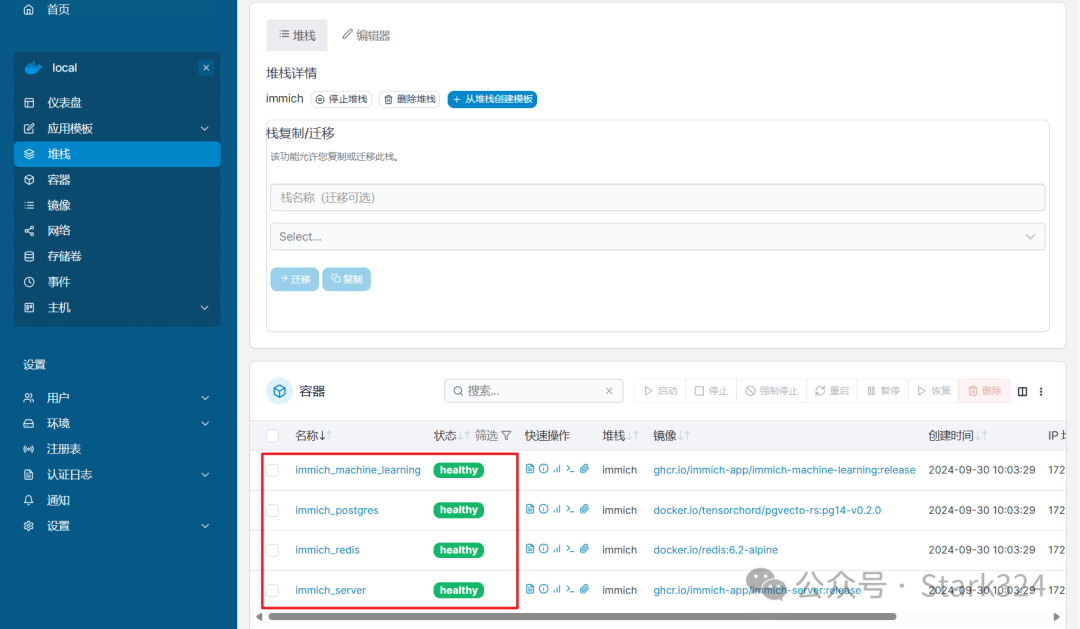The height and width of the screenshot is (629, 1080).
Task: Switch to the 堆栈 tab
Action: click(x=297, y=35)
